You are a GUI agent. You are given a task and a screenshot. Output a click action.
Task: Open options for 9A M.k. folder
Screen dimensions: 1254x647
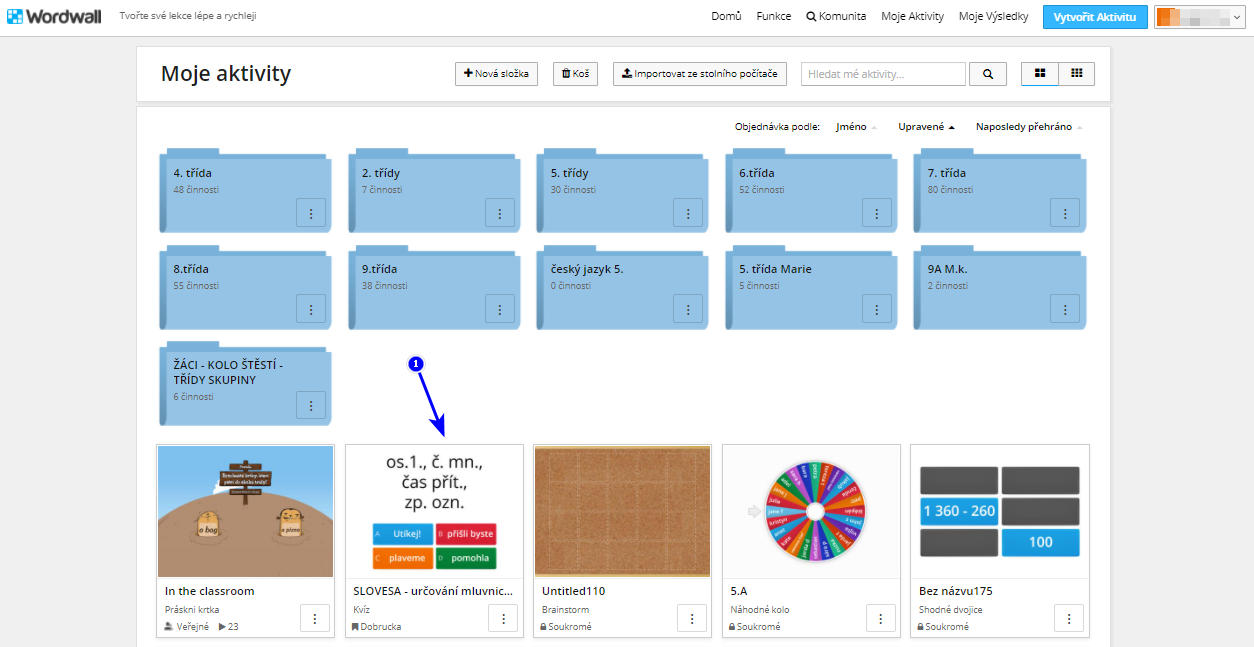tap(1065, 309)
